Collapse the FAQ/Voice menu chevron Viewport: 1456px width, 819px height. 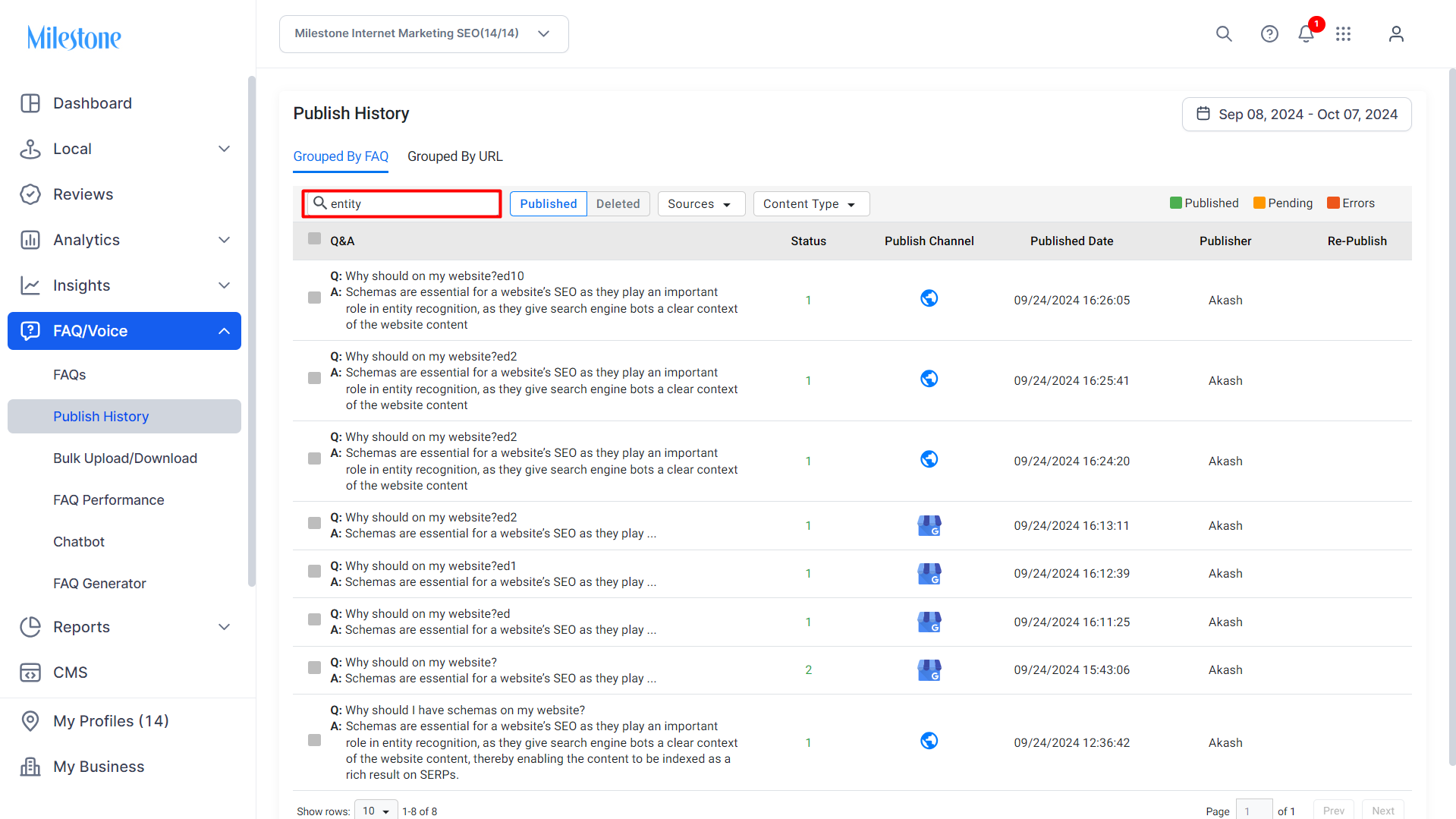(224, 331)
